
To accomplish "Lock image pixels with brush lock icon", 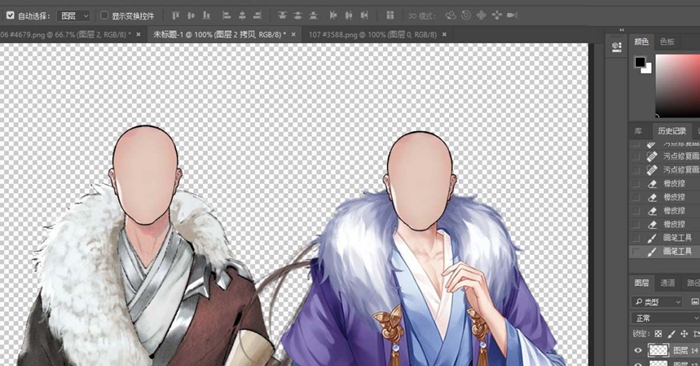I will pyautogui.click(x=671, y=334).
